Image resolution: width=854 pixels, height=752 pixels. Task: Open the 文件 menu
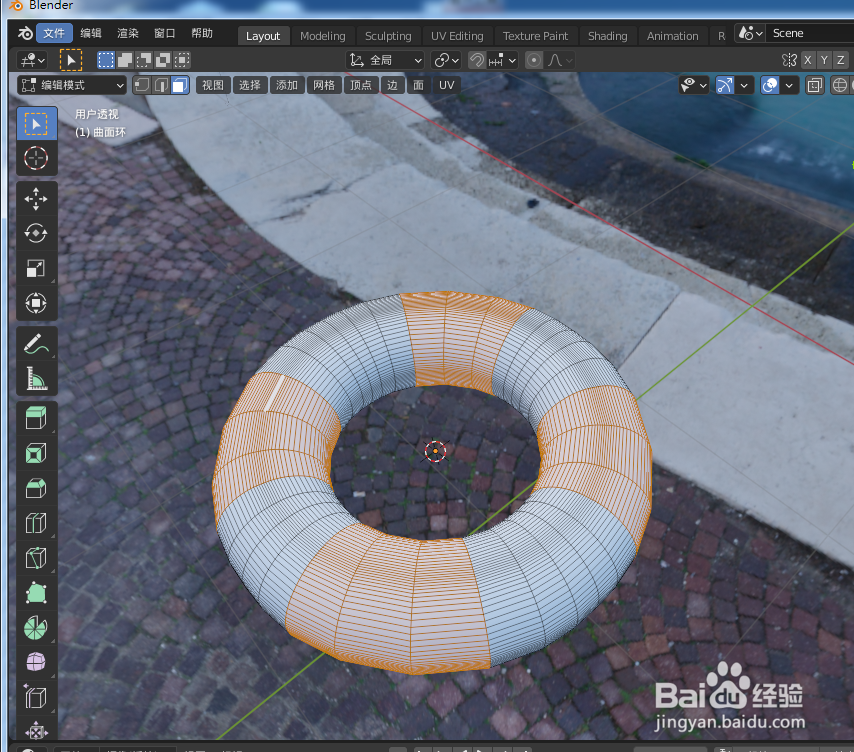point(54,32)
